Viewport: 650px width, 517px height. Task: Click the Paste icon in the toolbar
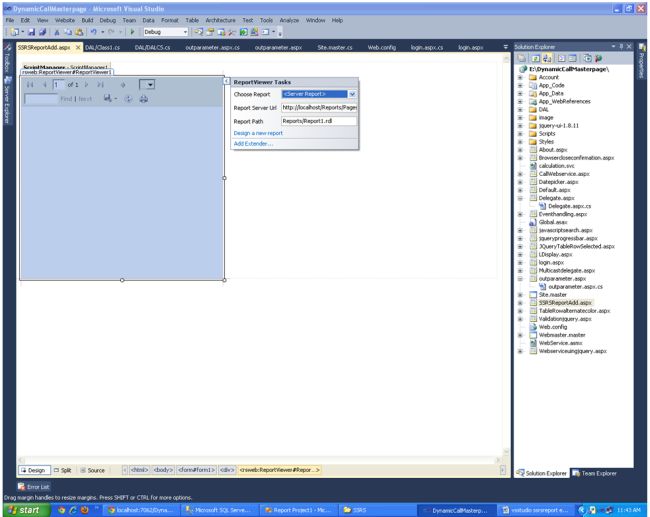coord(79,32)
